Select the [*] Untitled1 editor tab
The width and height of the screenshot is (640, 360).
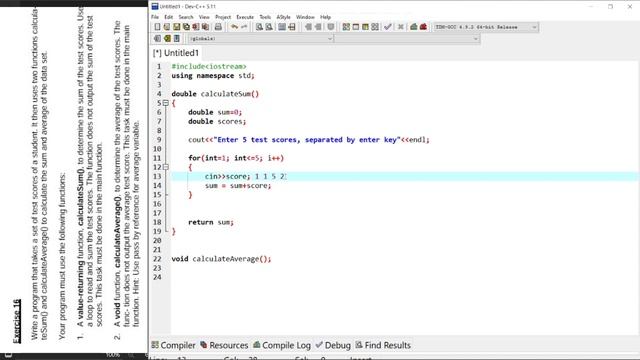(x=176, y=53)
